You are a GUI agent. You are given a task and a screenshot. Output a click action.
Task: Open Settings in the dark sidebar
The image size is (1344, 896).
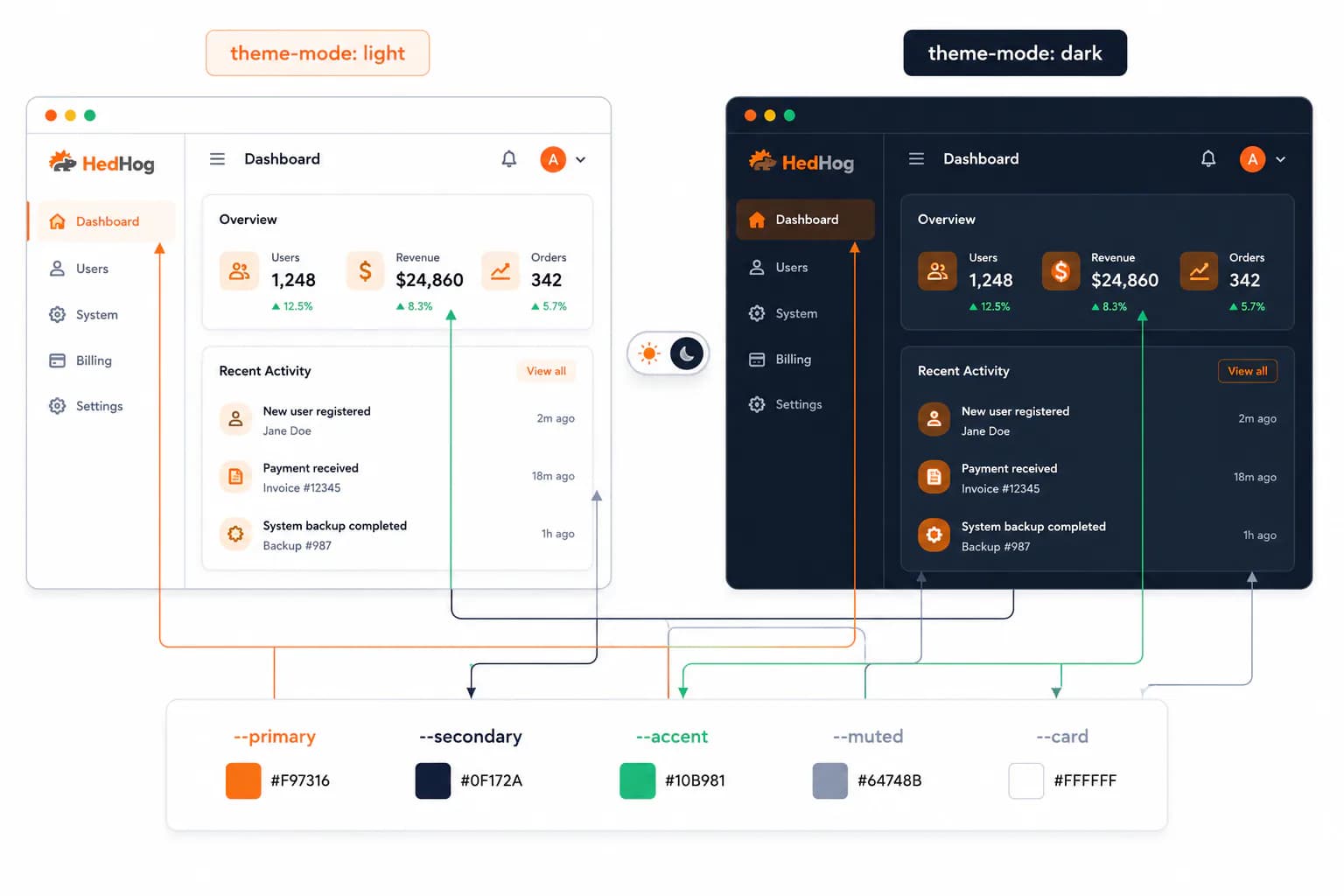click(x=785, y=404)
